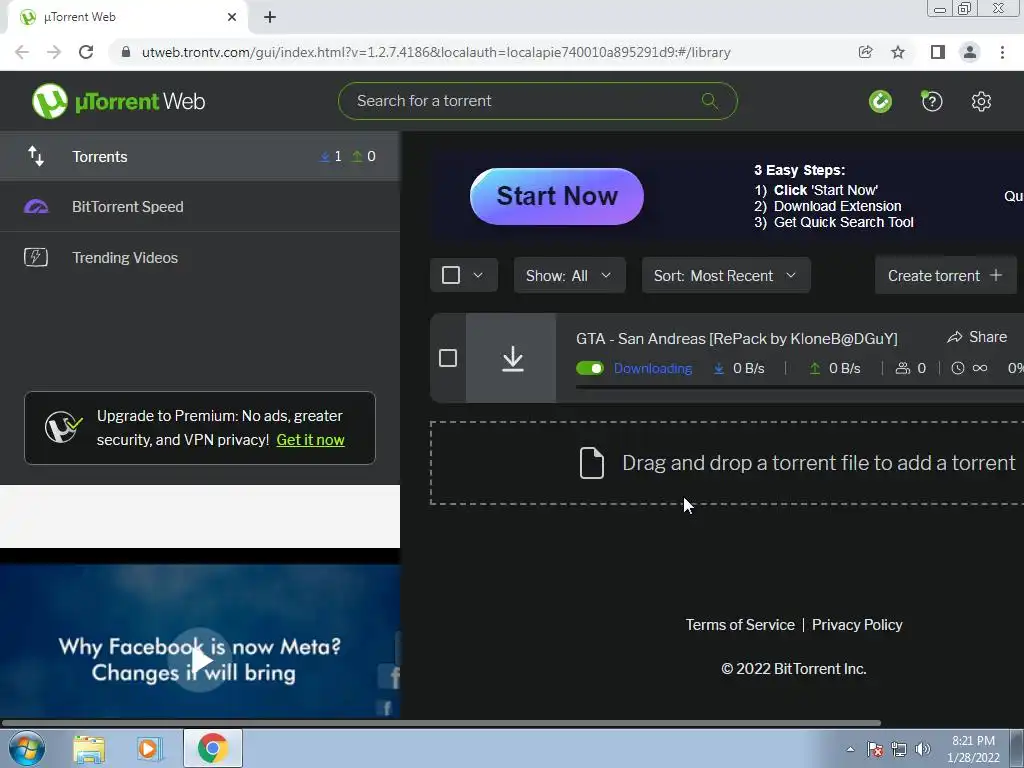Toggle the green Downloading switch
The image size is (1024, 768).
590,368
